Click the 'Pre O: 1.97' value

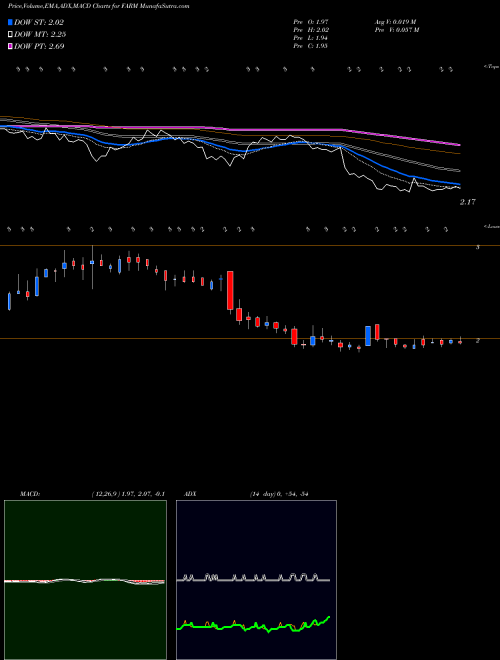coord(311,22)
